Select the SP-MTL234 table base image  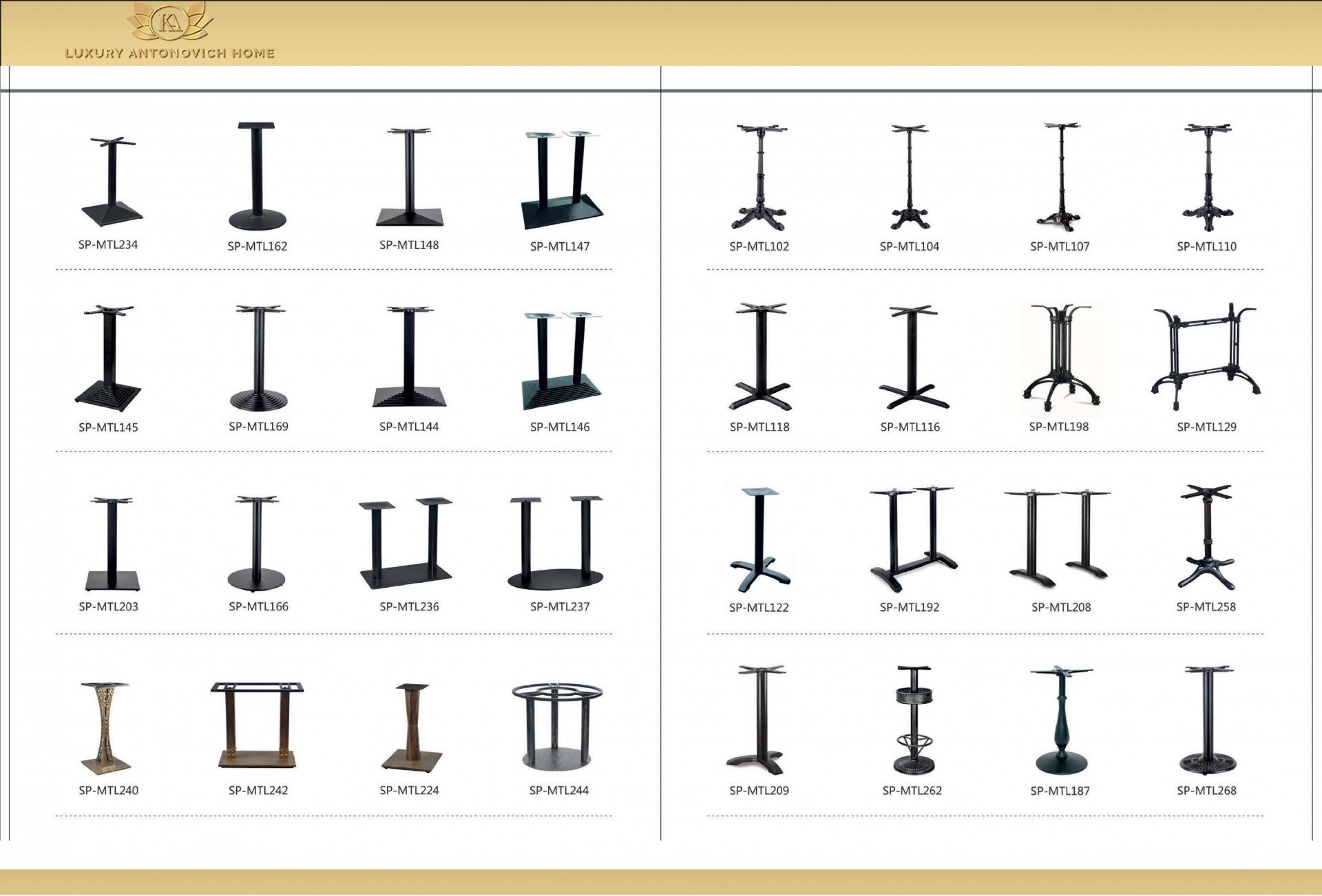(x=111, y=181)
